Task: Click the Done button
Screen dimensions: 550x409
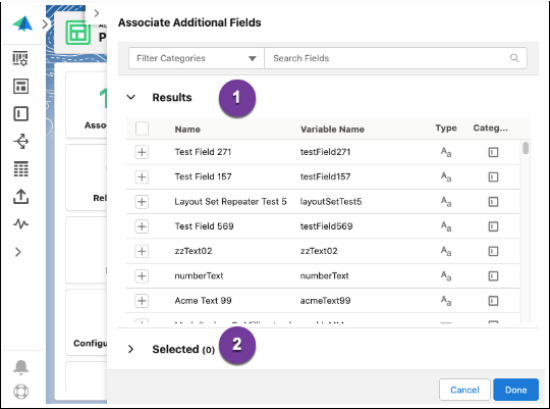Action: 516,390
